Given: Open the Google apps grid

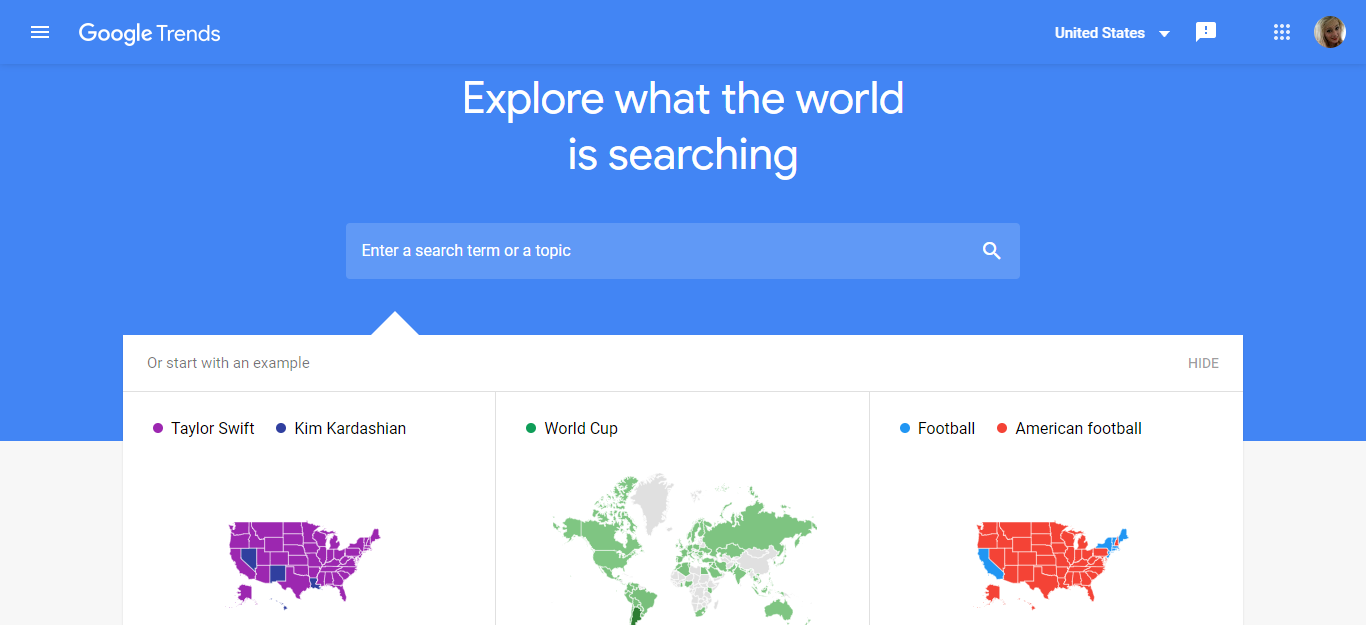Looking at the screenshot, I should pos(1282,33).
